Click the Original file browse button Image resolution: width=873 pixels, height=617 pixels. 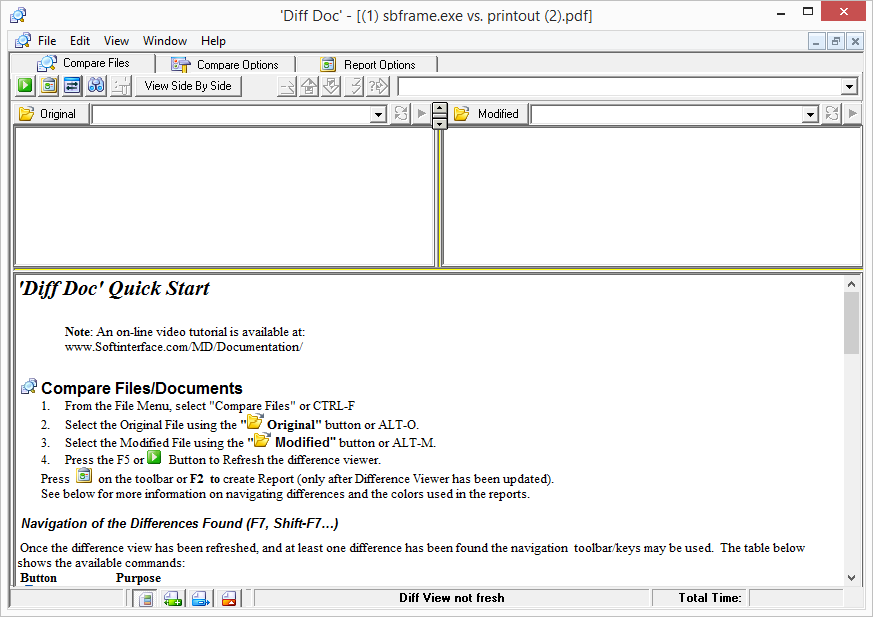point(51,114)
